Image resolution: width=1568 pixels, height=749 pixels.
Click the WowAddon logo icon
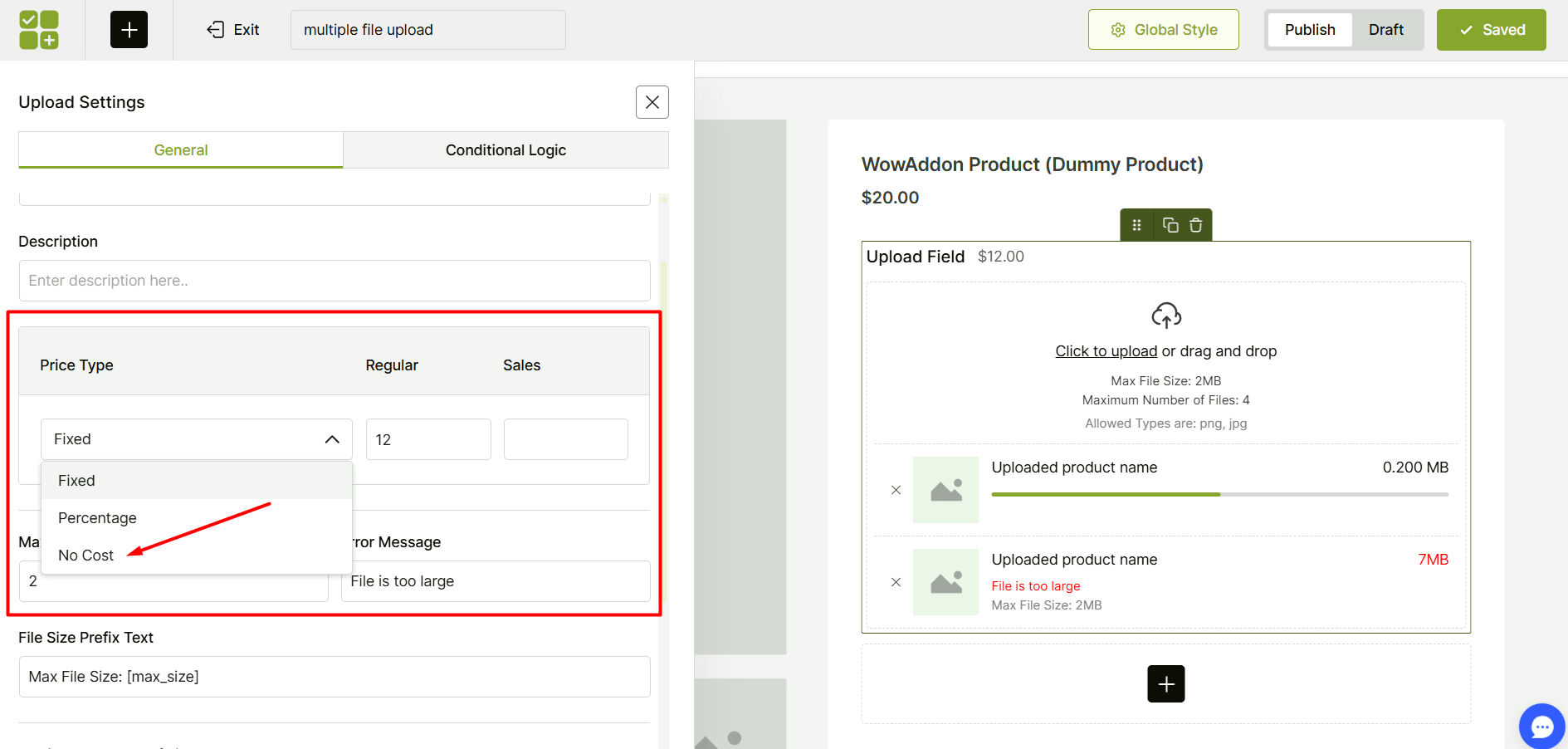[x=39, y=30]
